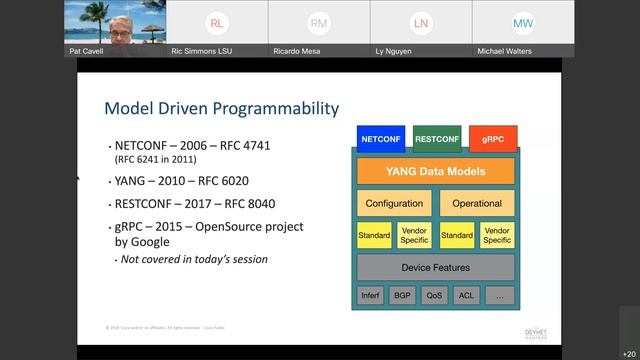
Task: Click 'RESTCONF – 2017 – RFC 8040' bullet
Action: pyautogui.click(x=195, y=204)
